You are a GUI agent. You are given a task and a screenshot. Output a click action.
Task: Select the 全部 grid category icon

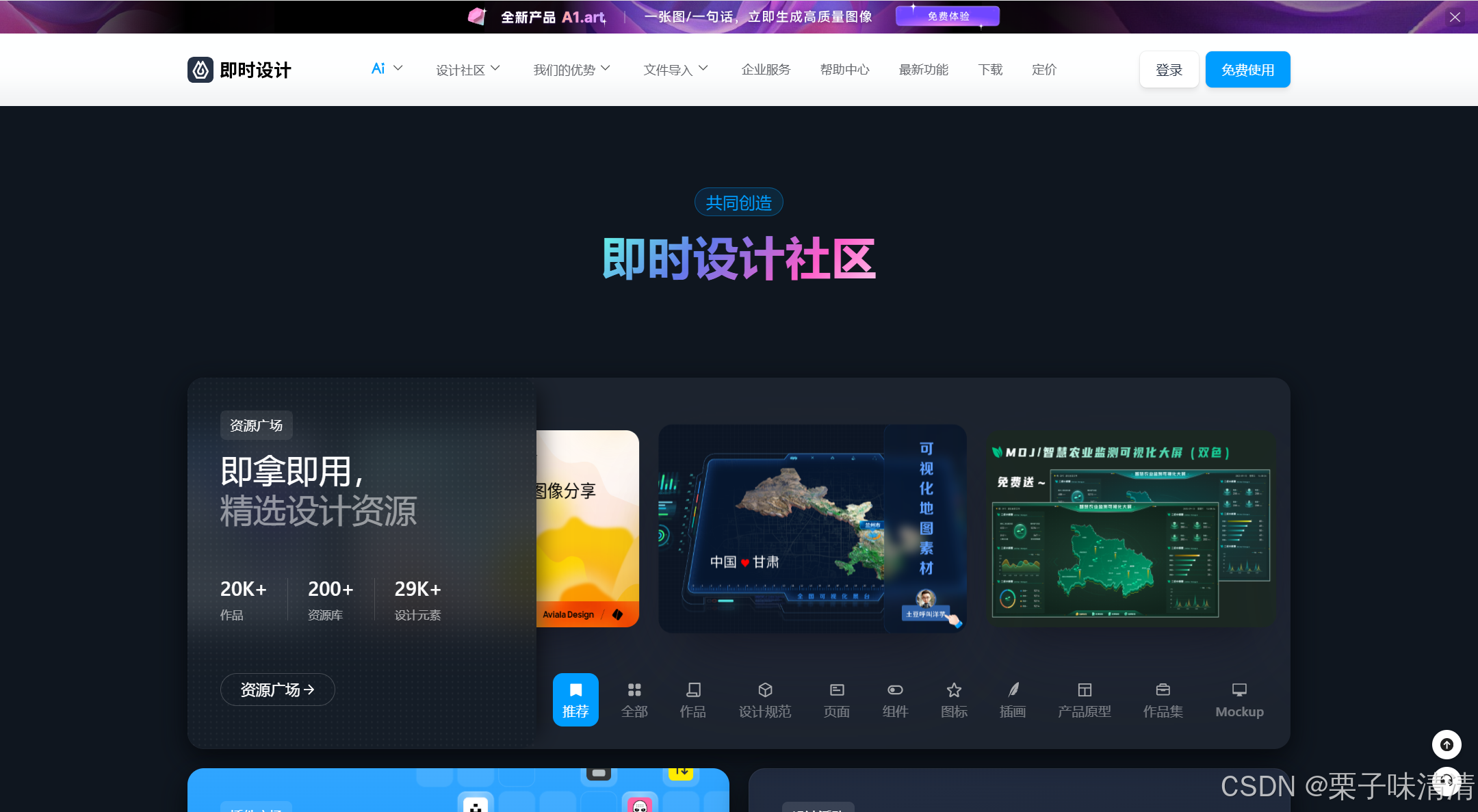[634, 690]
